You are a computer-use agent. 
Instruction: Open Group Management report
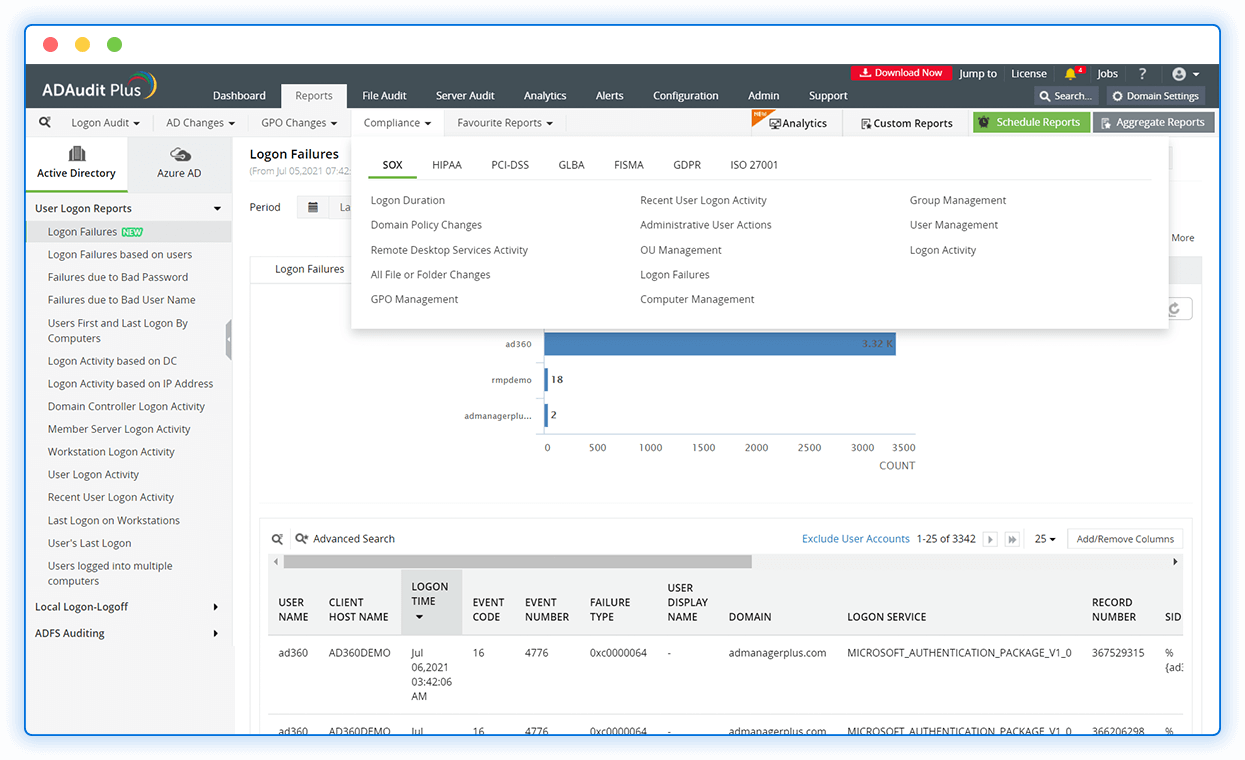[958, 200]
